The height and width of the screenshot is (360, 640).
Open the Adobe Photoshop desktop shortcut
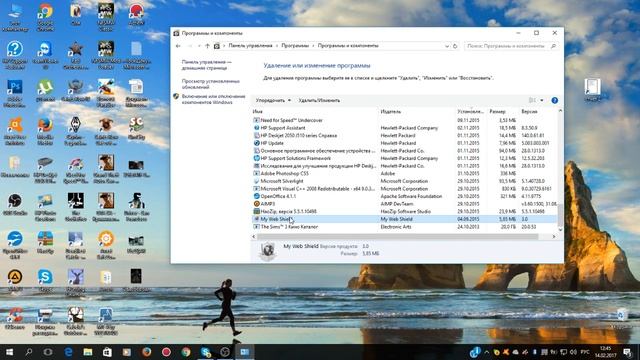[x=15, y=93]
